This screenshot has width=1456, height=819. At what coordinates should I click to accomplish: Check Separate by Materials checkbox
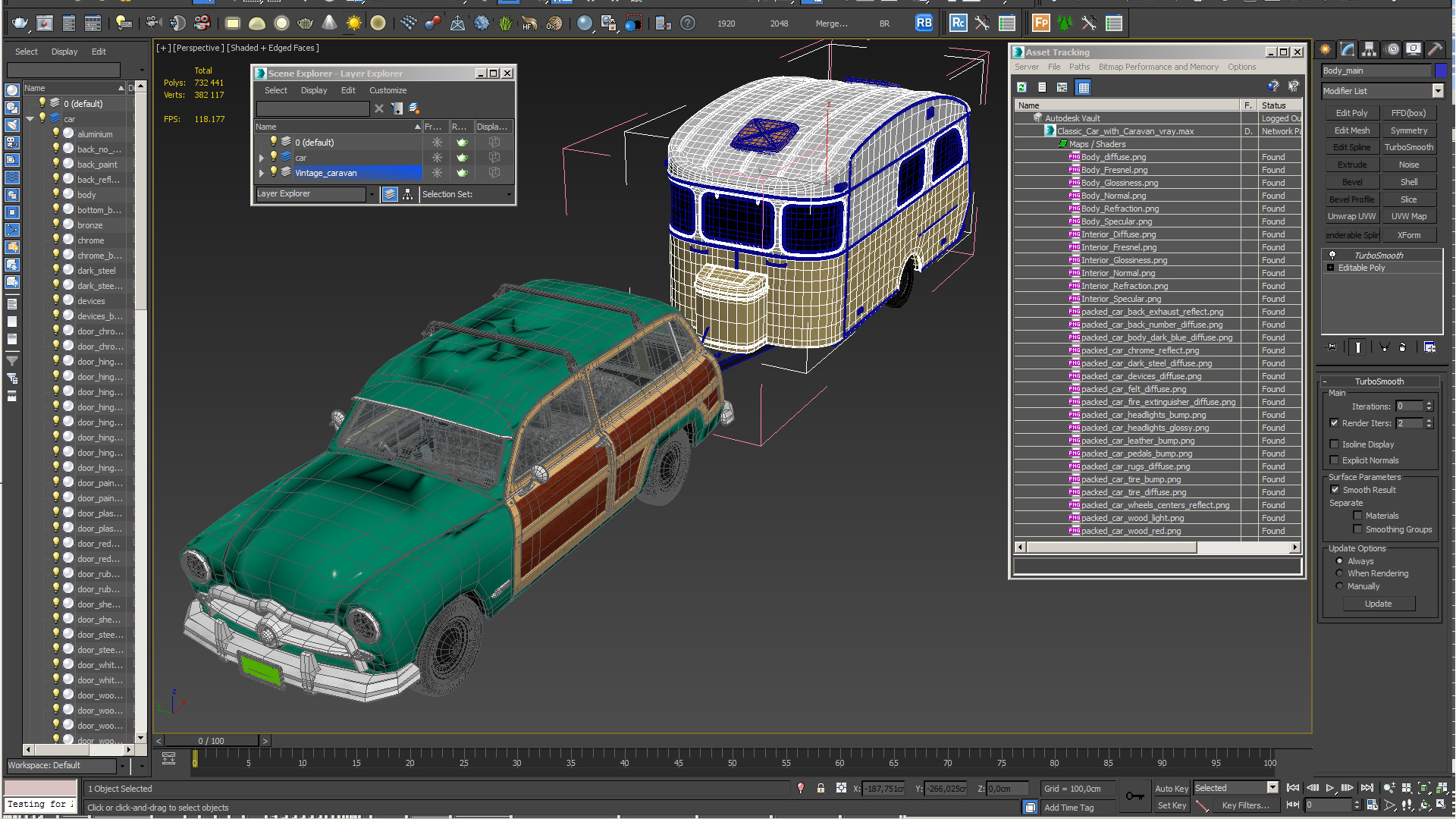point(1357,516)
